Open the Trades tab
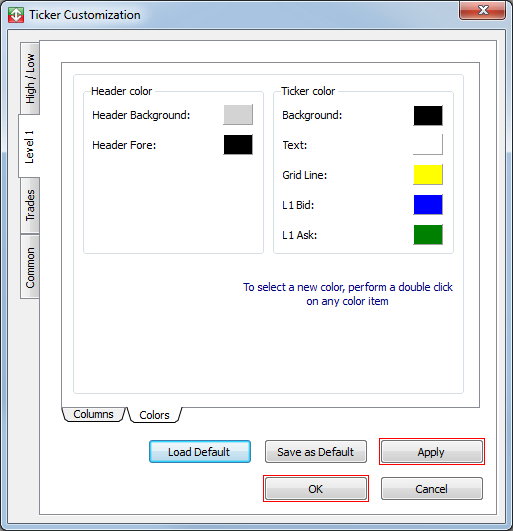The image size is (513, 531). (30, 205)
